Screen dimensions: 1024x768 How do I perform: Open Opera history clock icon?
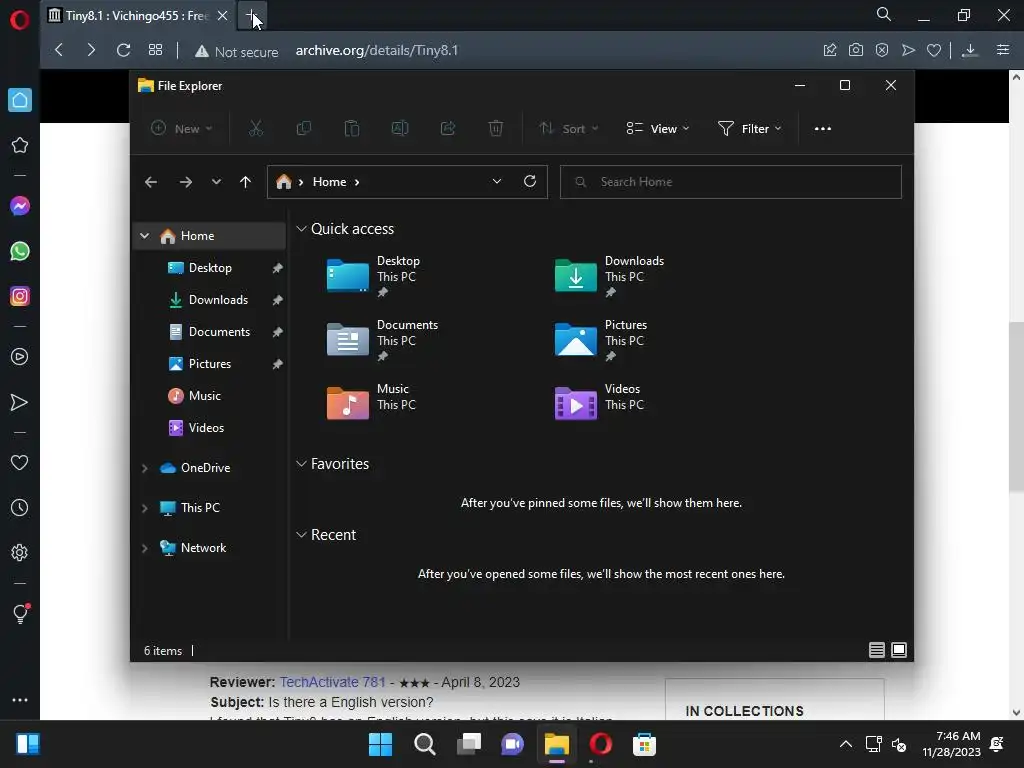click(x=20, y=507)
